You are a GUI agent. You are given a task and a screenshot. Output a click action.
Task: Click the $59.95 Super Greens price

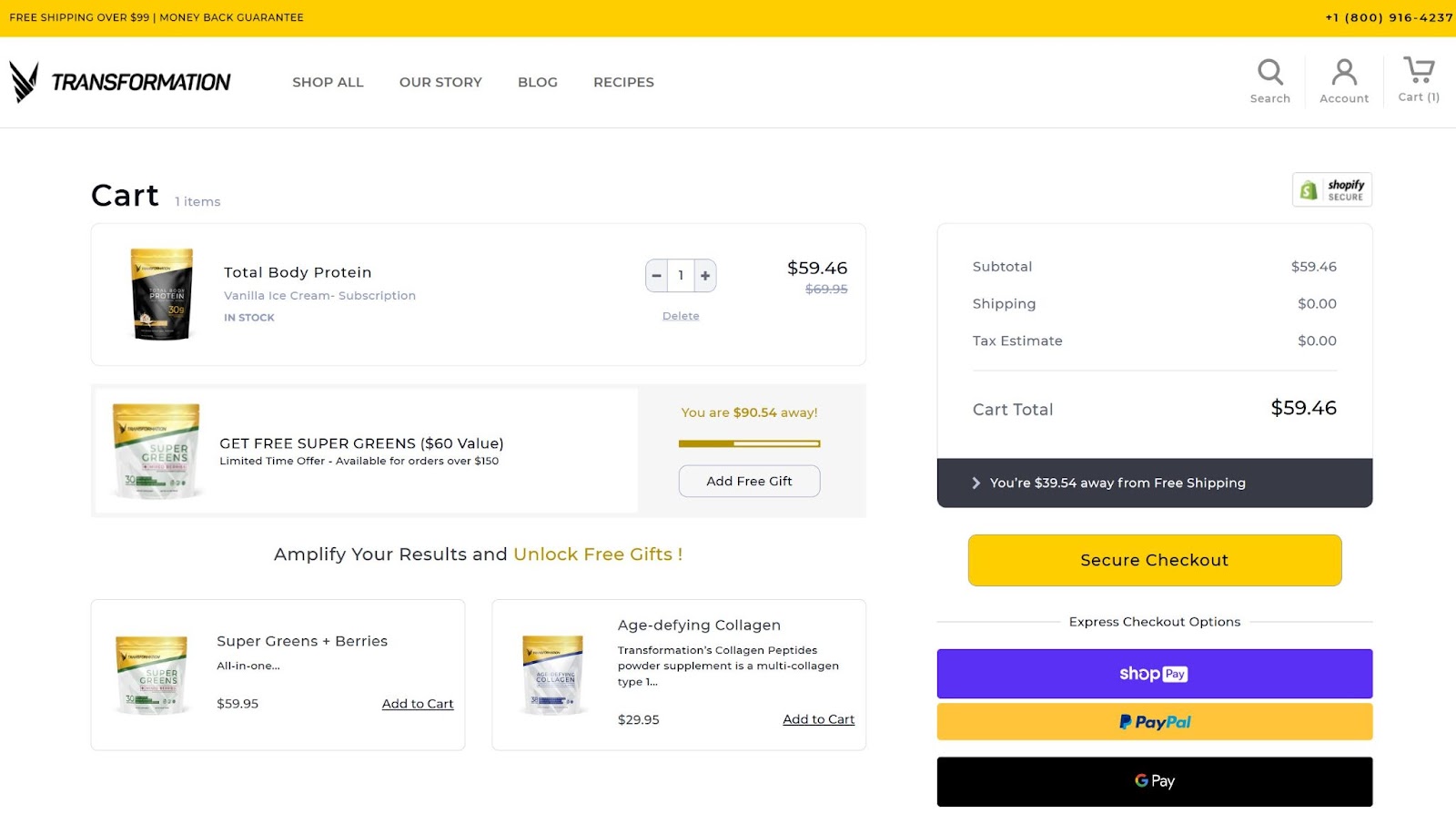[238, 704]
